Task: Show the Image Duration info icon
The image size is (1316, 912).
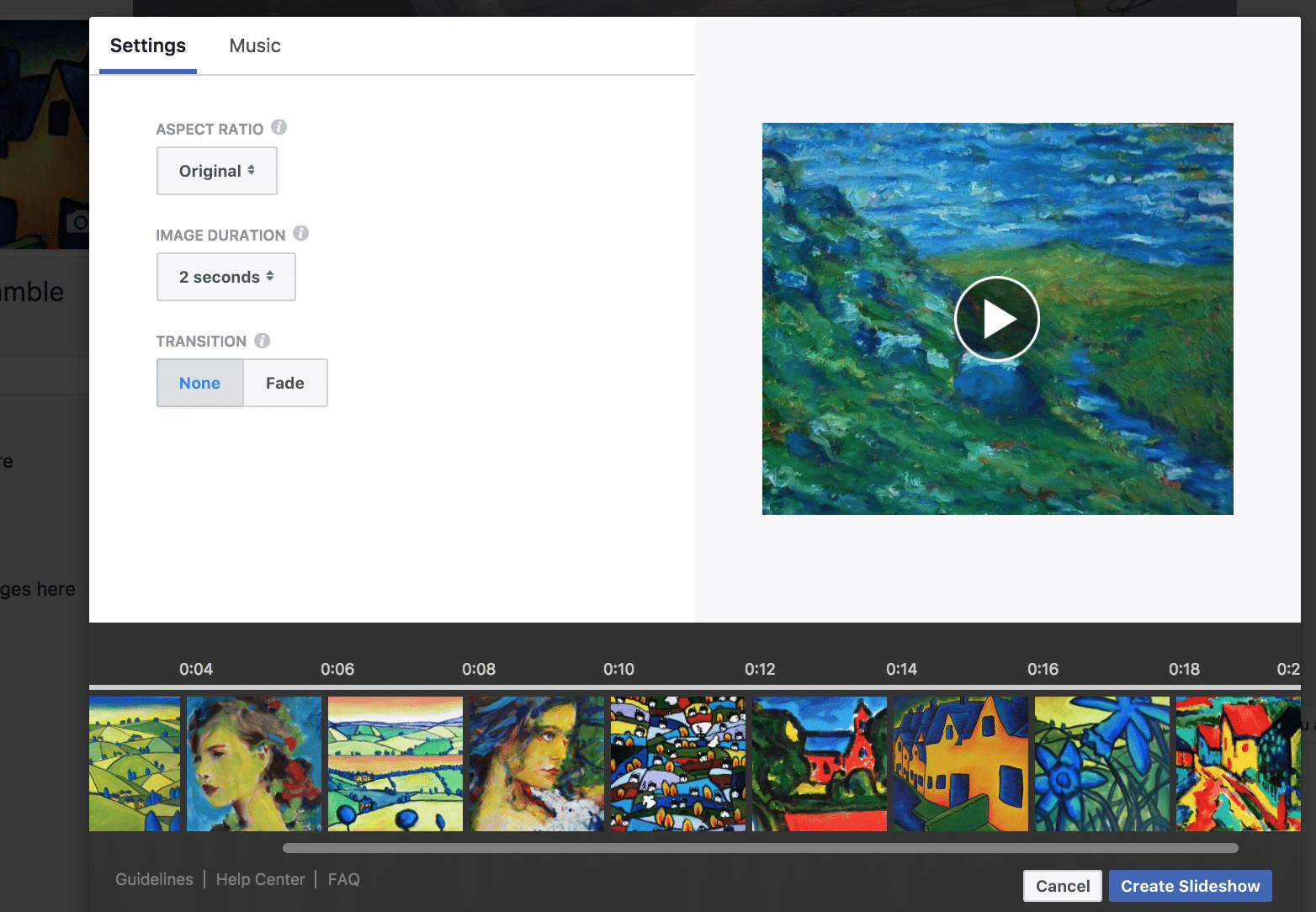Action: (x=301, y=234)
